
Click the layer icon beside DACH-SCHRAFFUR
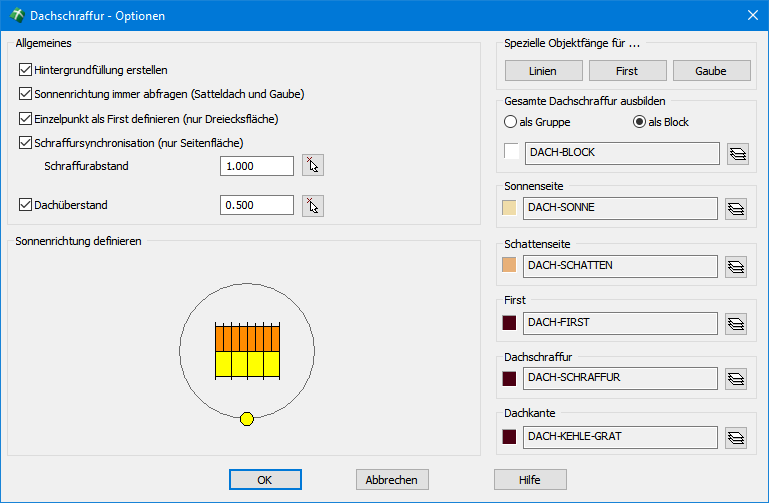pos(738,379)
